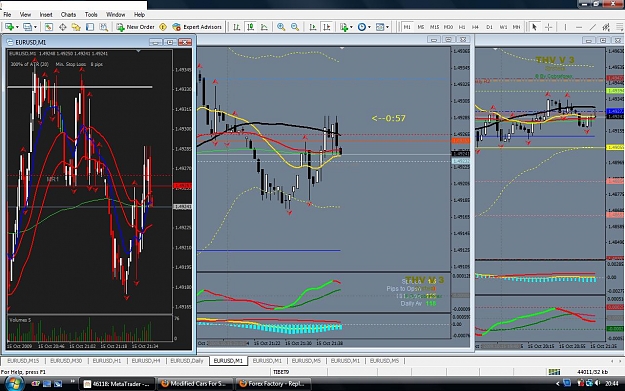Viewport: 625px width, 391px height.
Task: Click the TIBET9 profile in status bar
Action: click(281, 372)
